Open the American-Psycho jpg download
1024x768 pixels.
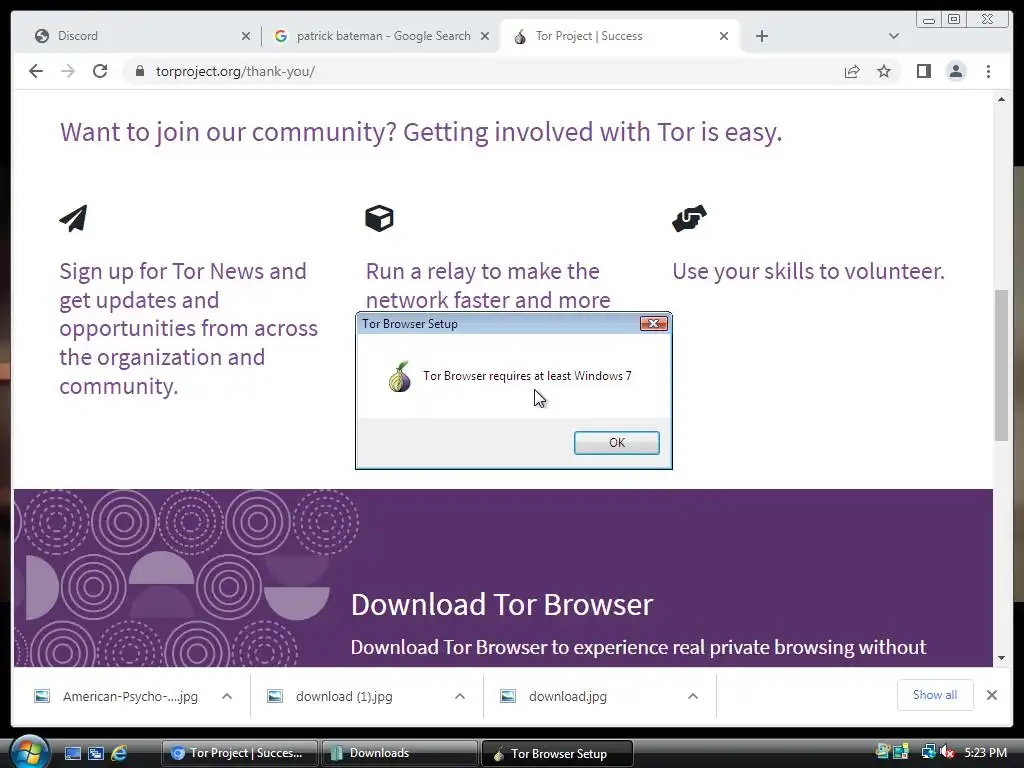[x=130, y=697]
